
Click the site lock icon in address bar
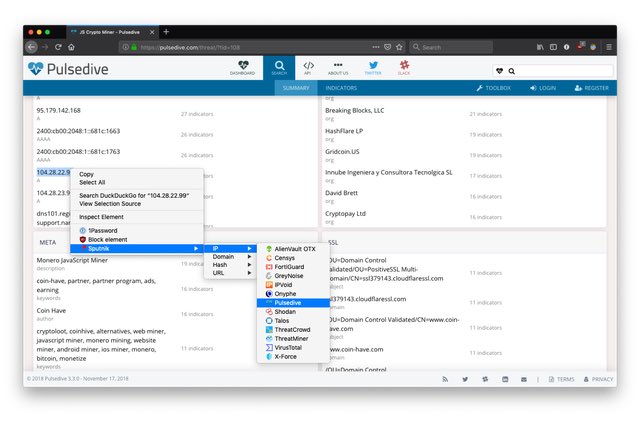pos(134,47)
